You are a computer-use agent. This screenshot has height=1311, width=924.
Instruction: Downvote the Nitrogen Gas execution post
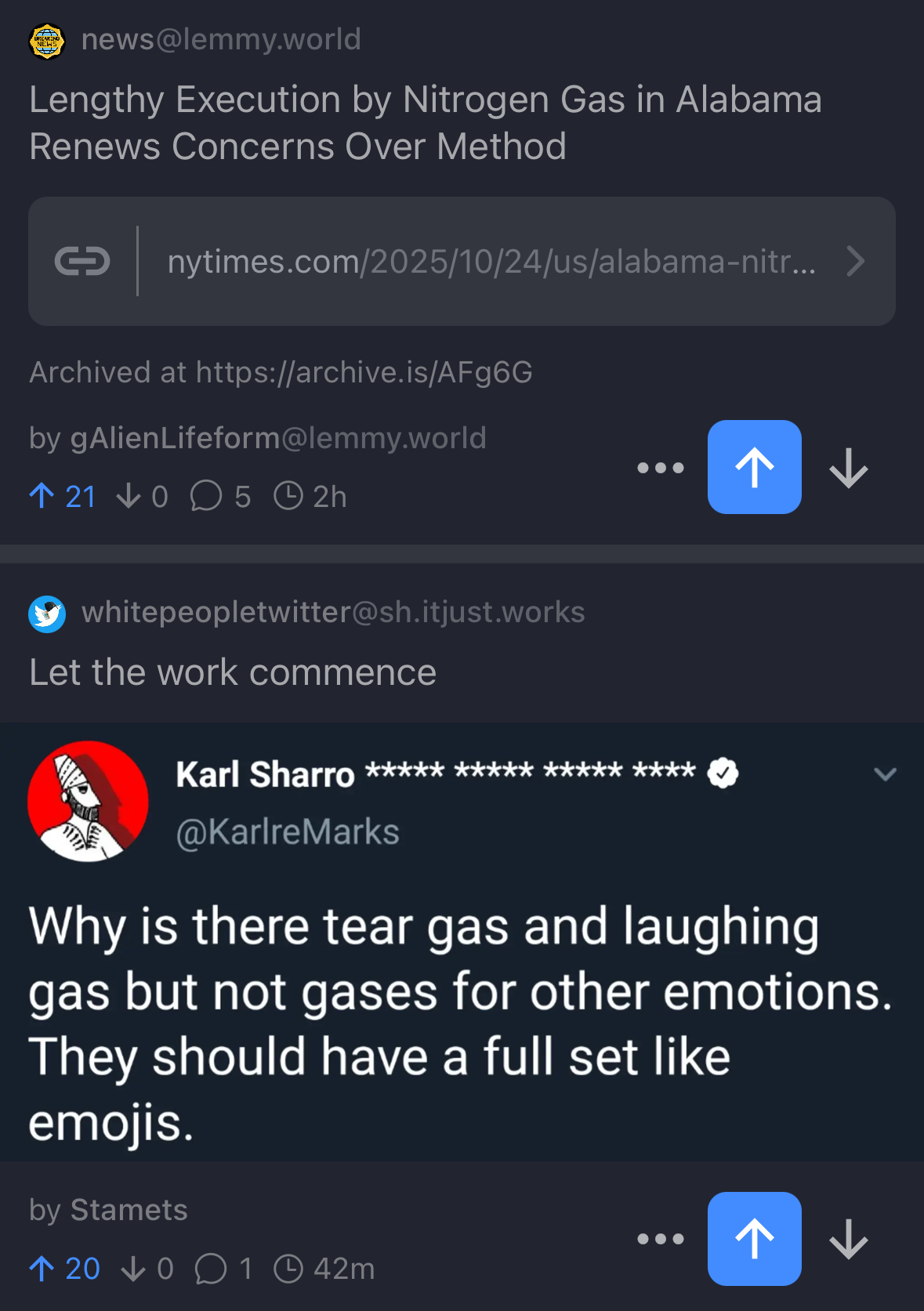[x=848, y=469]
